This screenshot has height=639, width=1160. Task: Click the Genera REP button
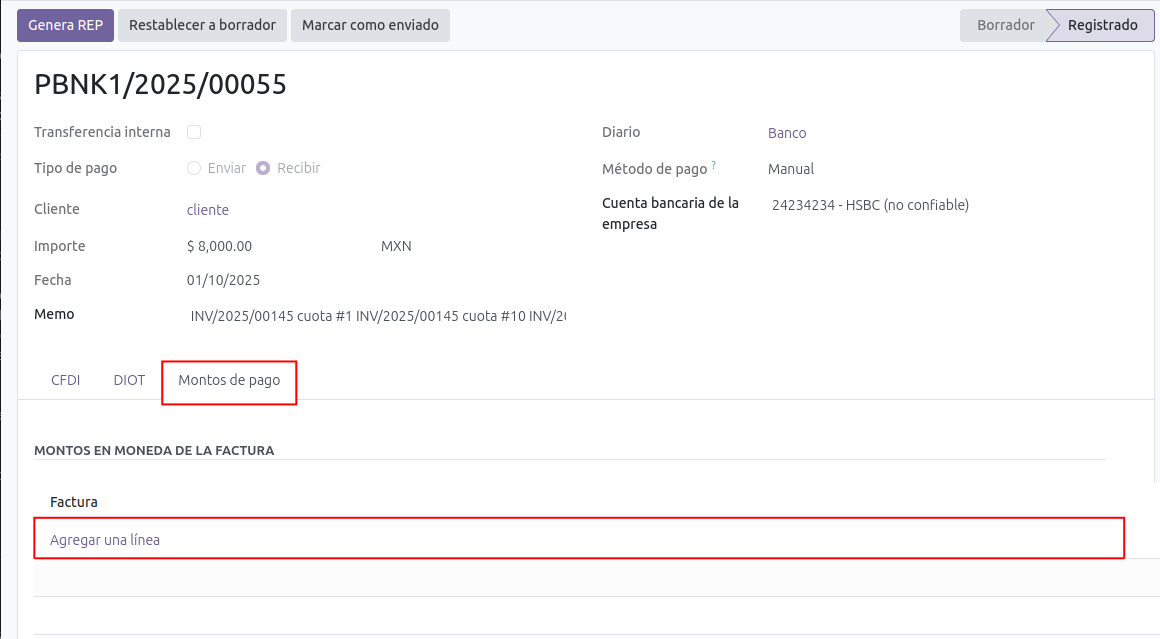coord(65,25)
